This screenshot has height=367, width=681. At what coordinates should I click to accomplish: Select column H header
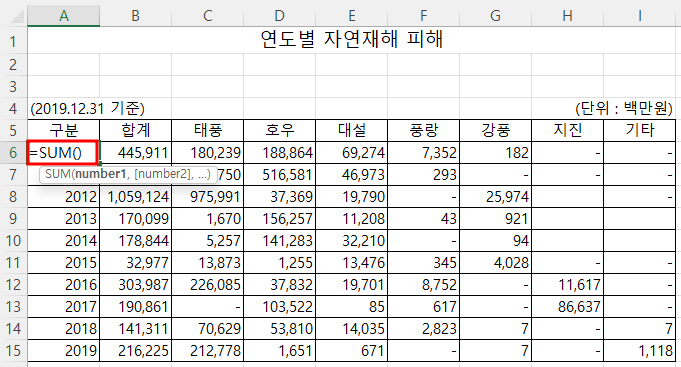click(x=568, y=16)
